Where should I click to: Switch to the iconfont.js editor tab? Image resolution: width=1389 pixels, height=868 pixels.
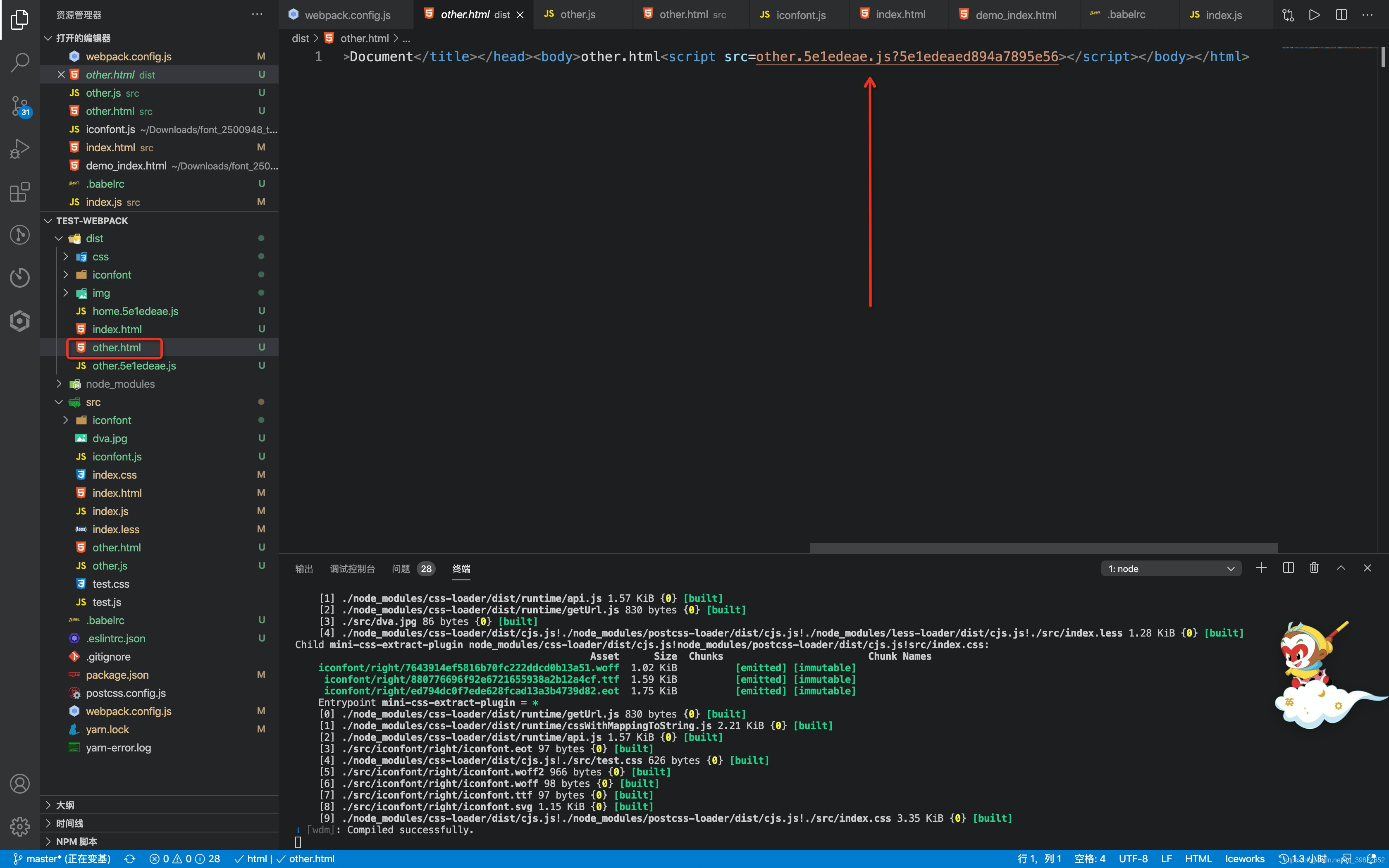(800, 15)
